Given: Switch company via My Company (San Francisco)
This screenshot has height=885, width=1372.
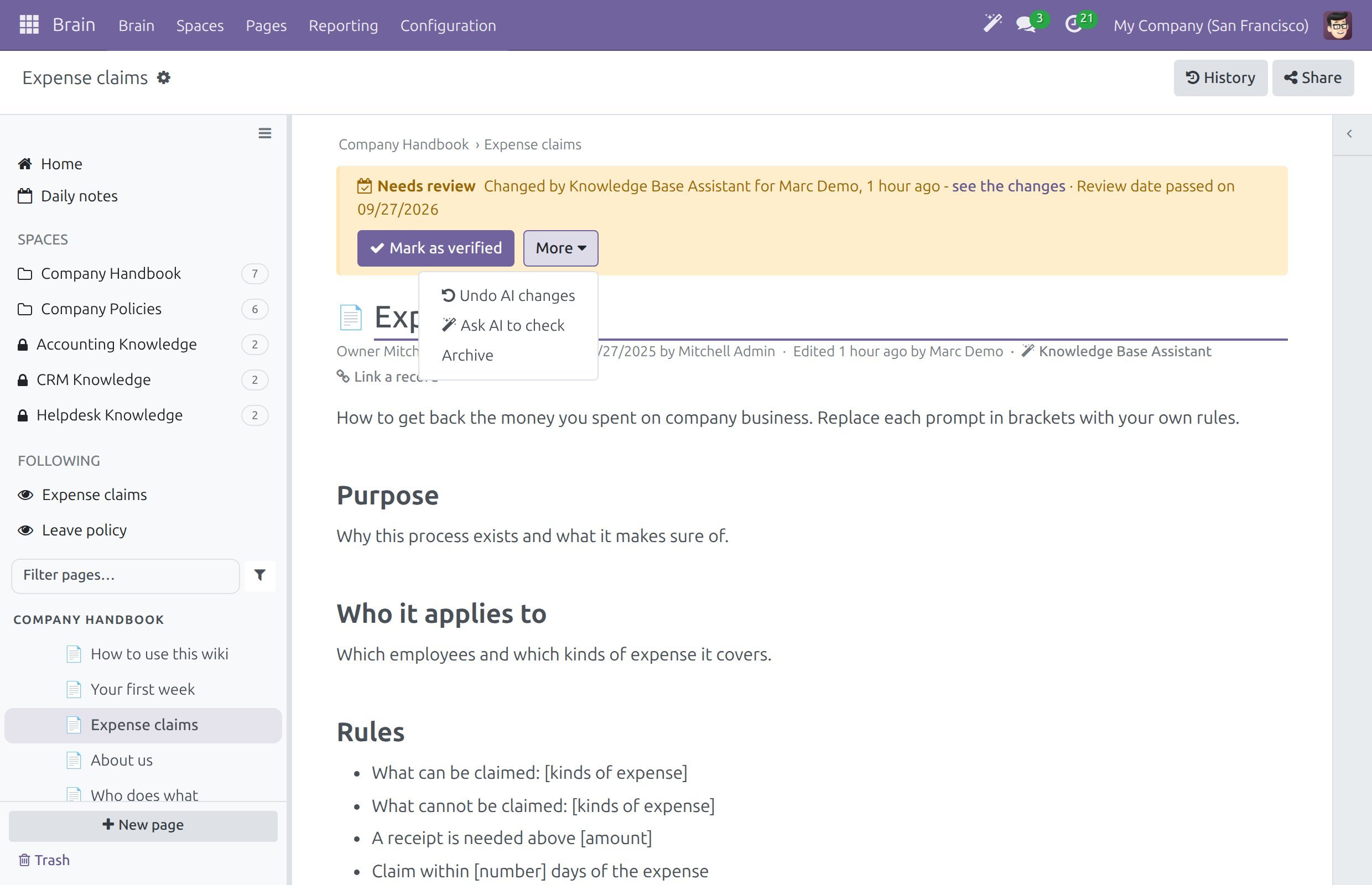Looking at the screenshot, I should coord(1210,25).
